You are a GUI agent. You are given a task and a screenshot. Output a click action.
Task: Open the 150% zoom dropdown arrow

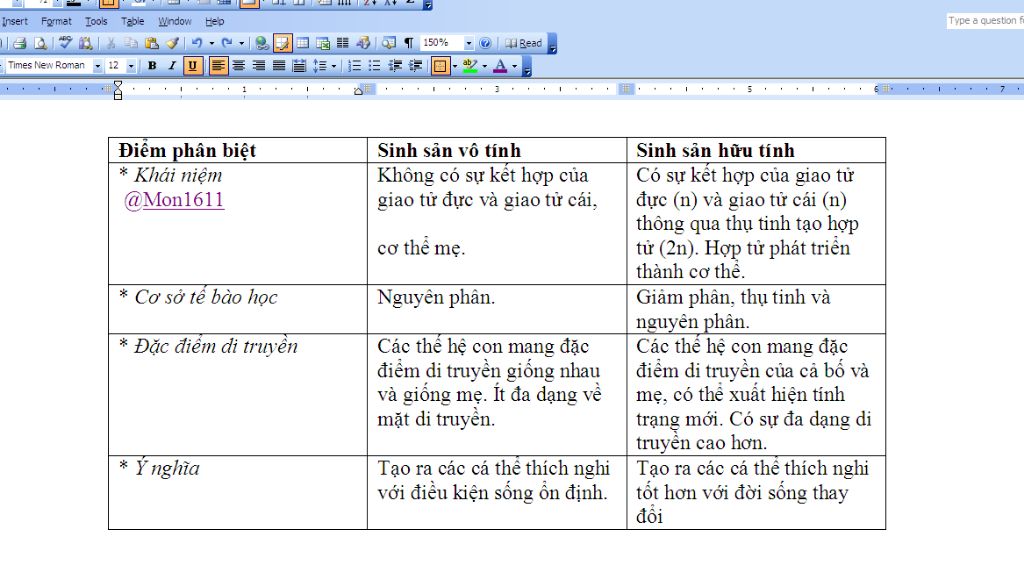468,43
